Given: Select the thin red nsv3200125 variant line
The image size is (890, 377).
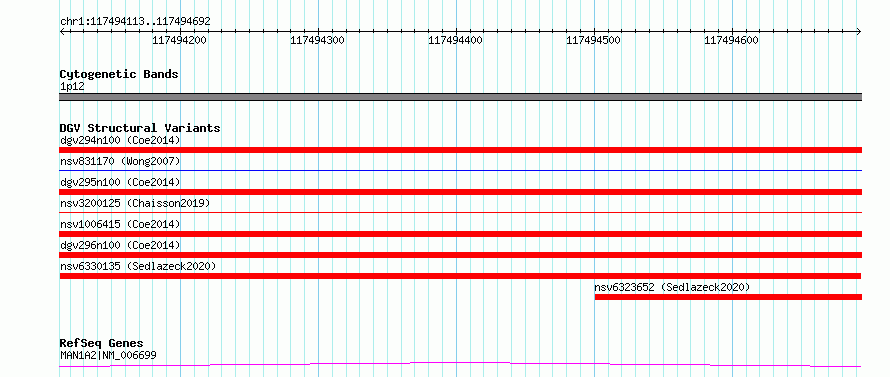Looking at the screenshot, I should point(461,212).
